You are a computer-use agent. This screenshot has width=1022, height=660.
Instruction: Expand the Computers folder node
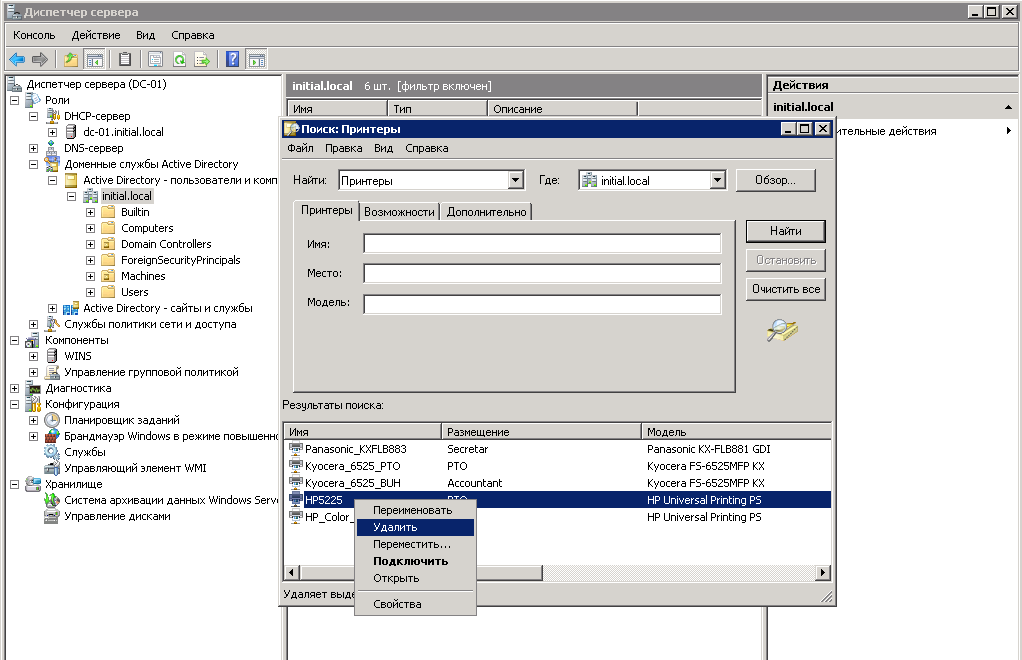point(91,228)
